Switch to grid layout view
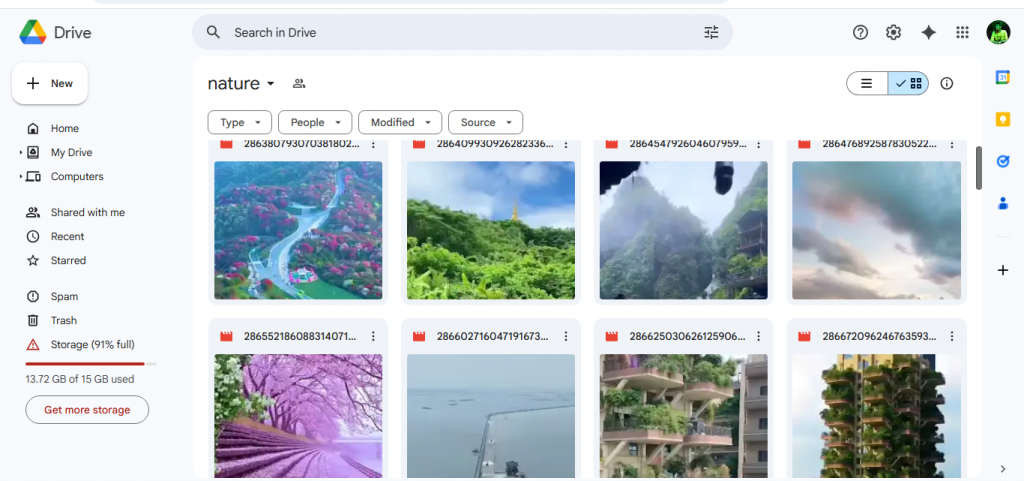Viewport: 1024px width, 481px height. (909, 84)
